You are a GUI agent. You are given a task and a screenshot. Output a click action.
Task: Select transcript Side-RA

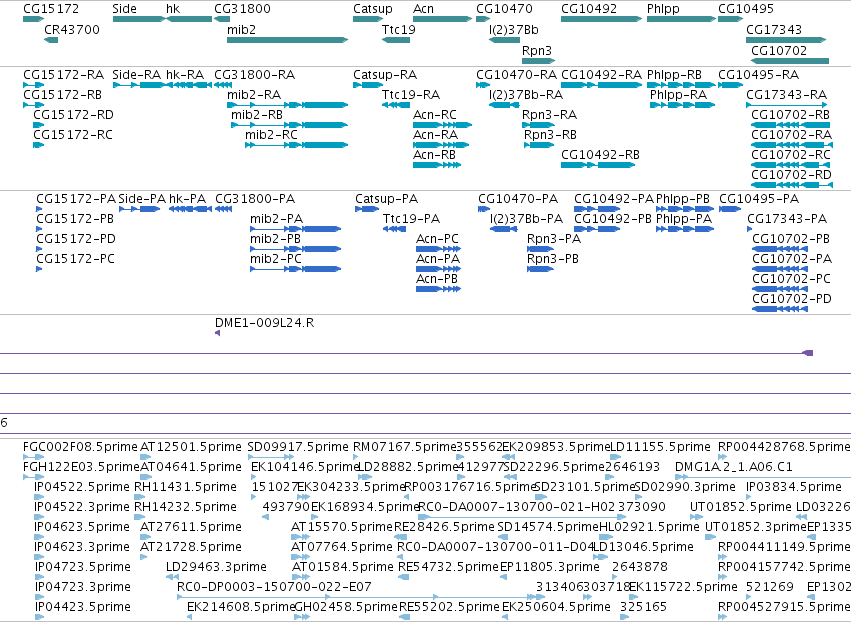[x=137, y=75]
